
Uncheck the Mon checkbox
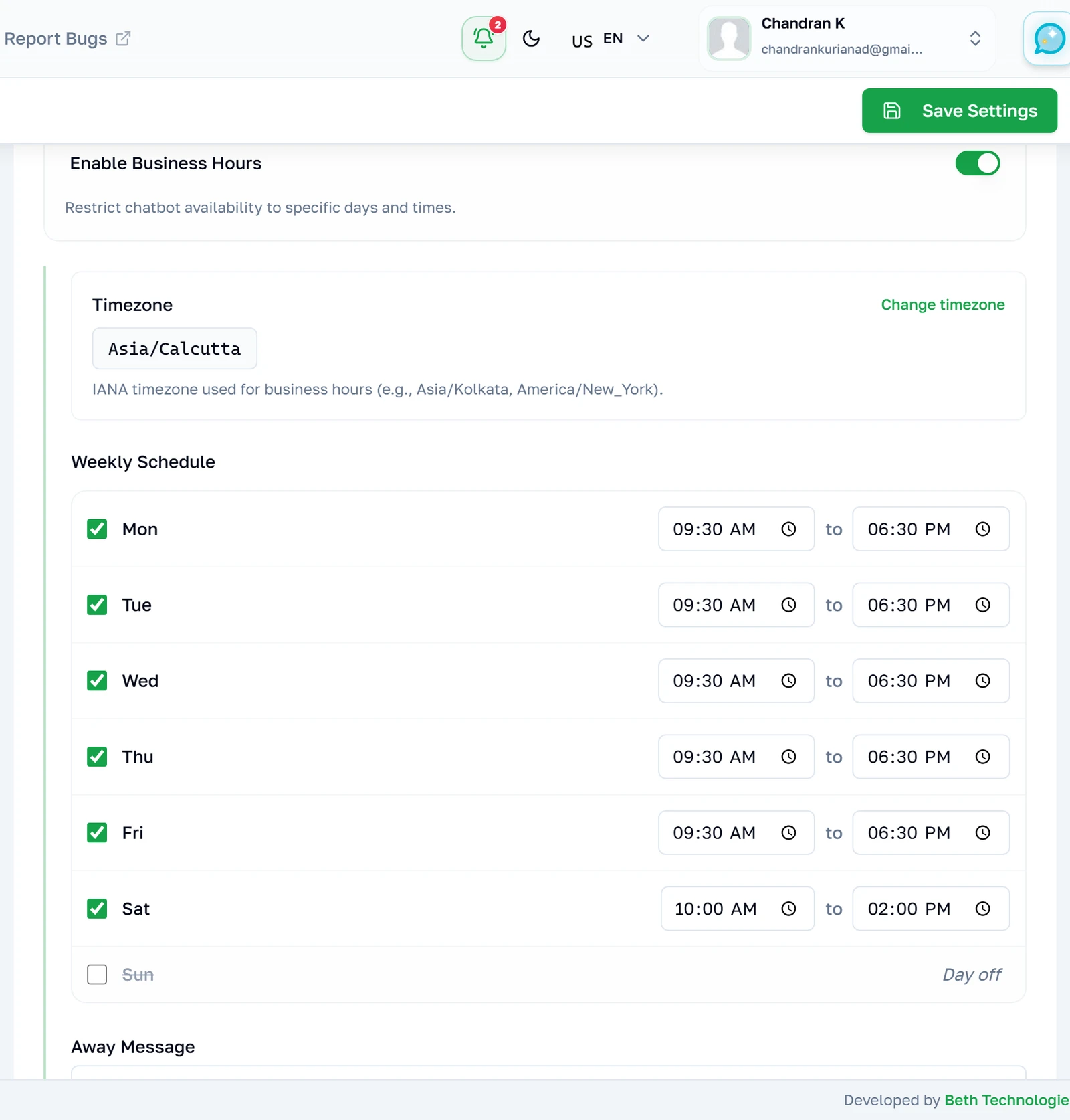click(97, 529)
